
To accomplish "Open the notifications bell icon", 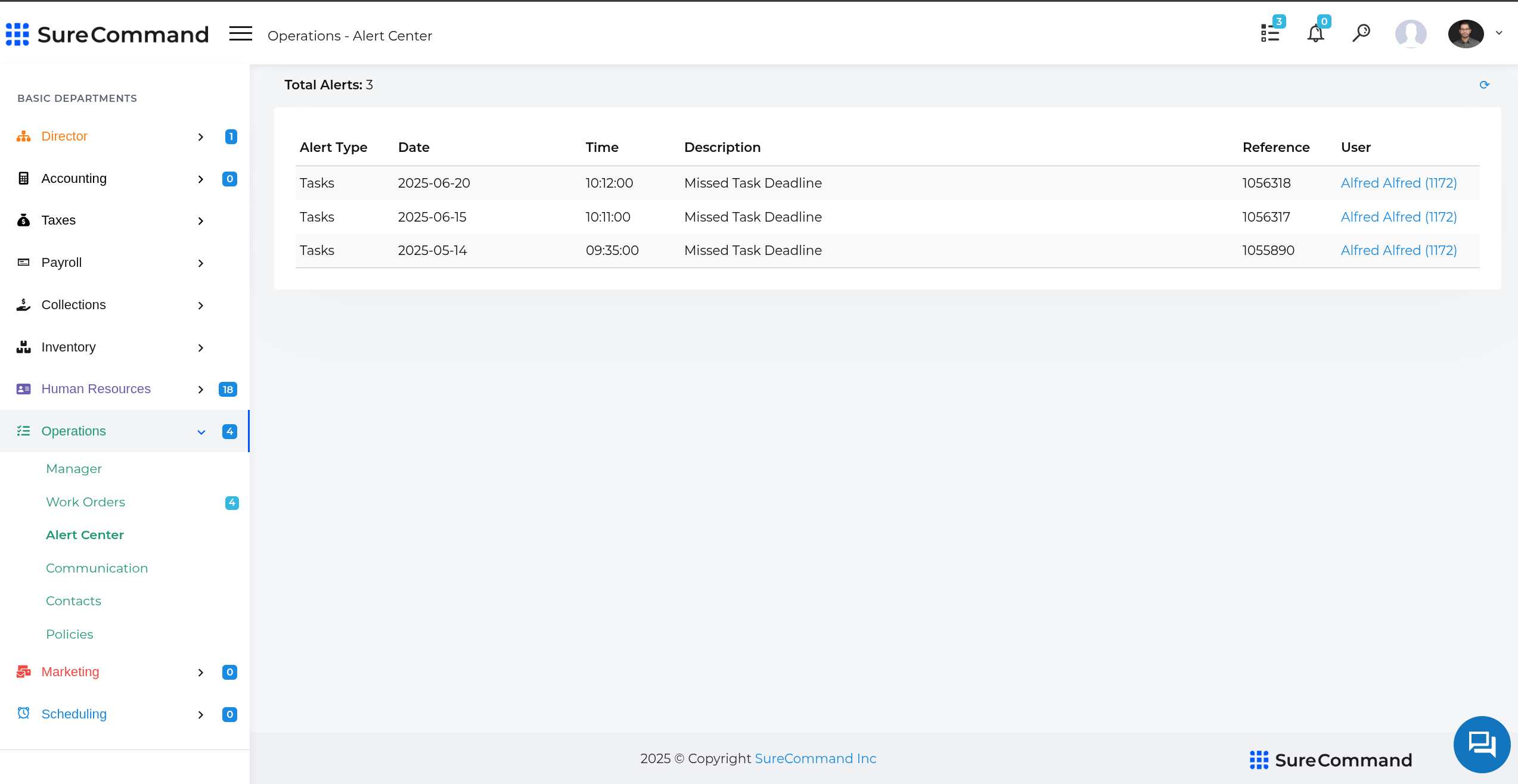I will point(1315,33).
